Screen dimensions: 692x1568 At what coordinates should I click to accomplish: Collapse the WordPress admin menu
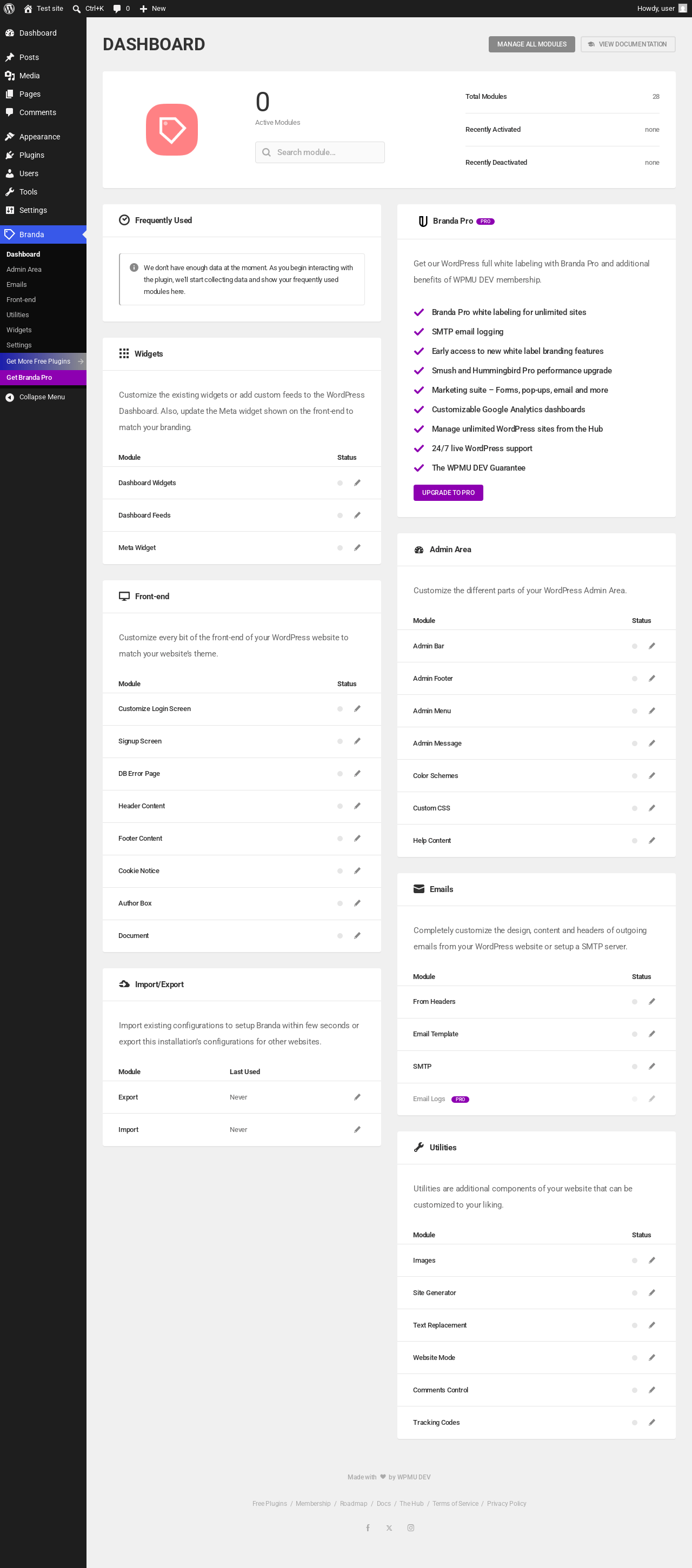[x=43, y=397]
